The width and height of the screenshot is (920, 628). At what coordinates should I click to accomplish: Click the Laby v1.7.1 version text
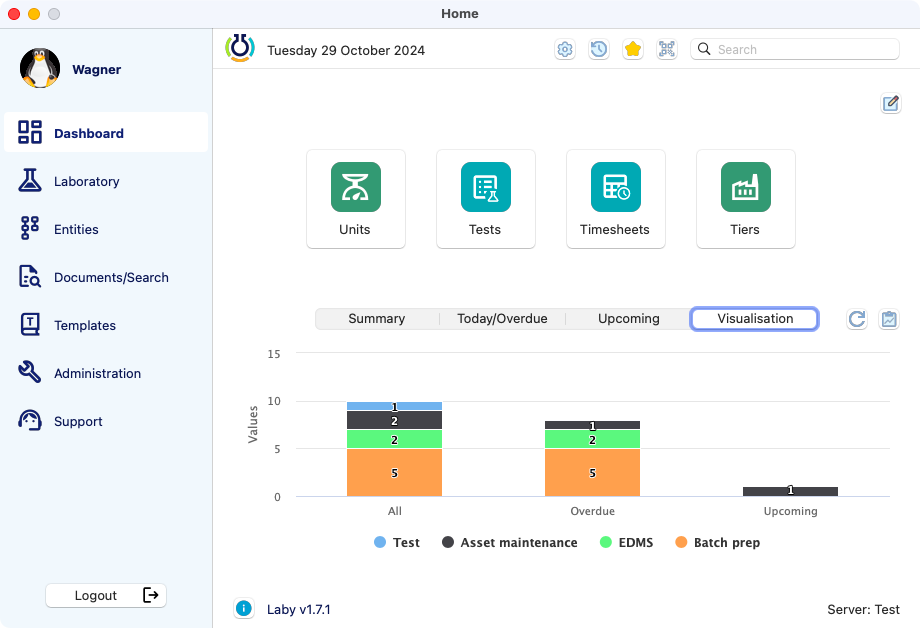point(299,609)
